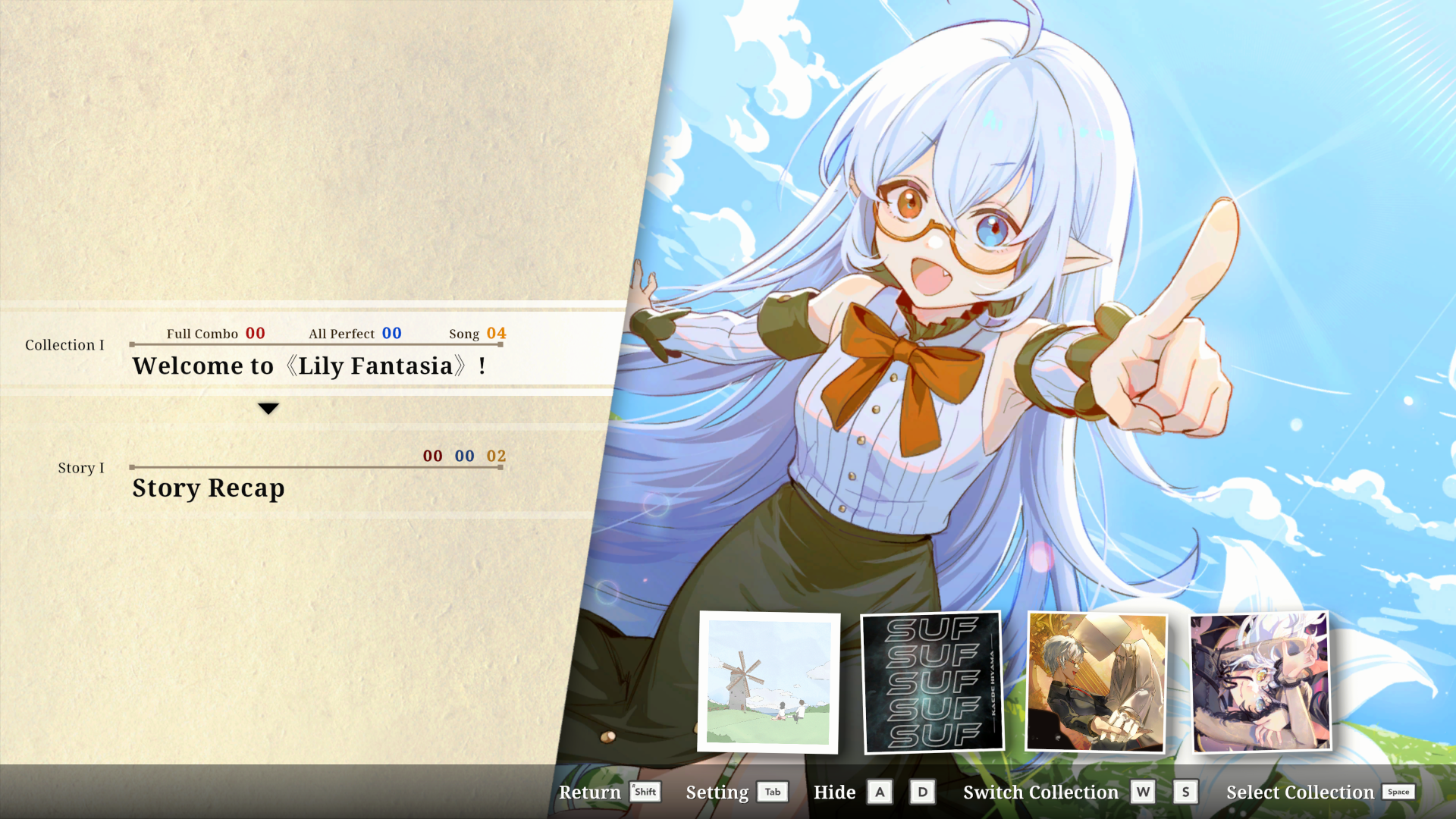Screen dimensions: 1456x819
Task: Open the windmill song cover thumbnail
Action: pos(768,682)
